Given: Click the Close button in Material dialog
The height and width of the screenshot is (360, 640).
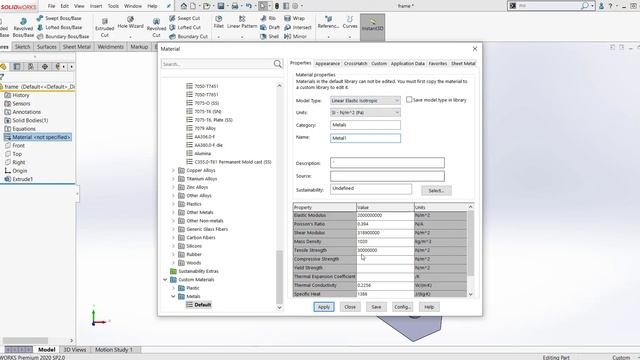Looking at the screenshot, I should pos(350,307).
